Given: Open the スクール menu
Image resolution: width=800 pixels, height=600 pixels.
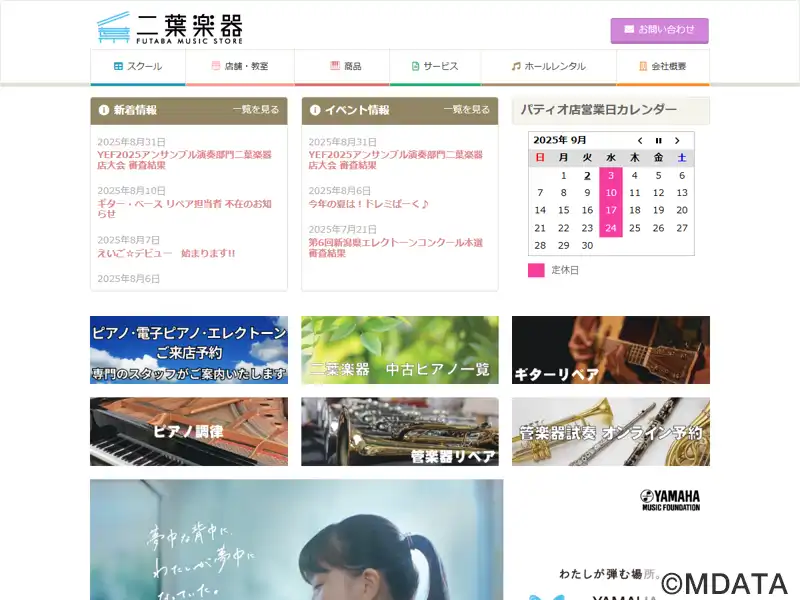Looking at the screenshot, I should point(138,67).
